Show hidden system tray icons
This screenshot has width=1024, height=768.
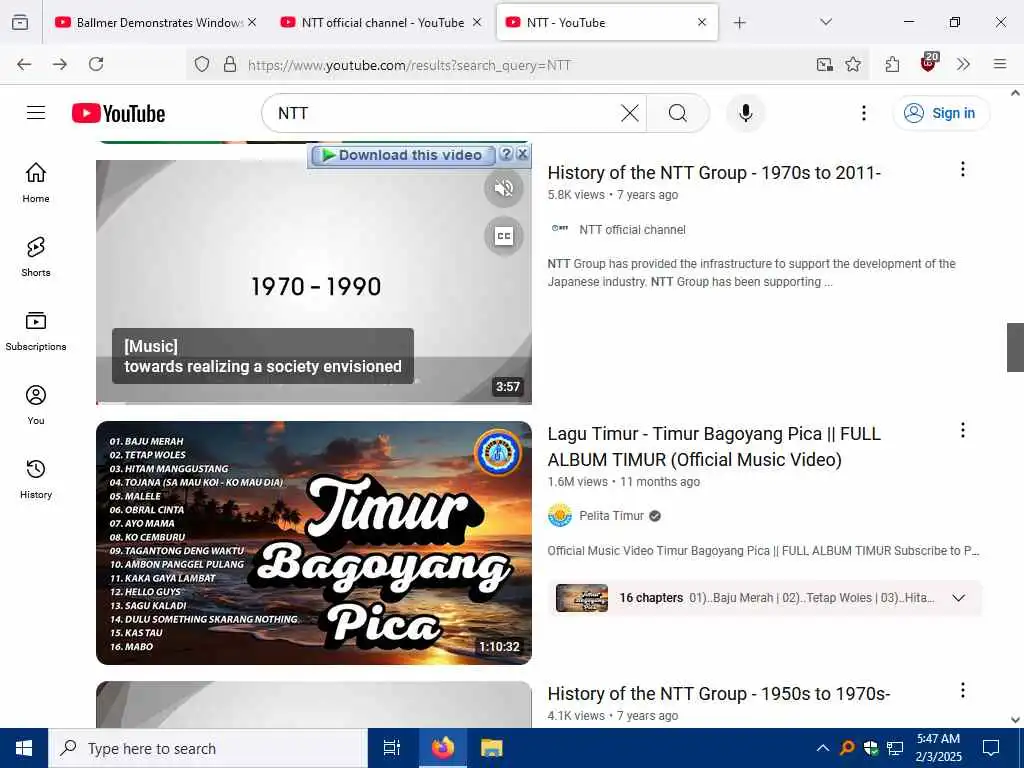point(823,748)
